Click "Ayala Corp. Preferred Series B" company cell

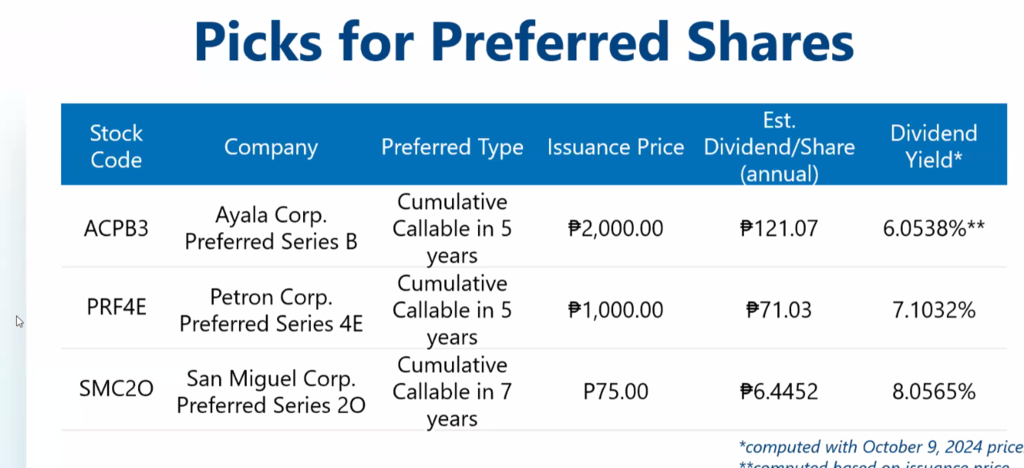(271, 228)
